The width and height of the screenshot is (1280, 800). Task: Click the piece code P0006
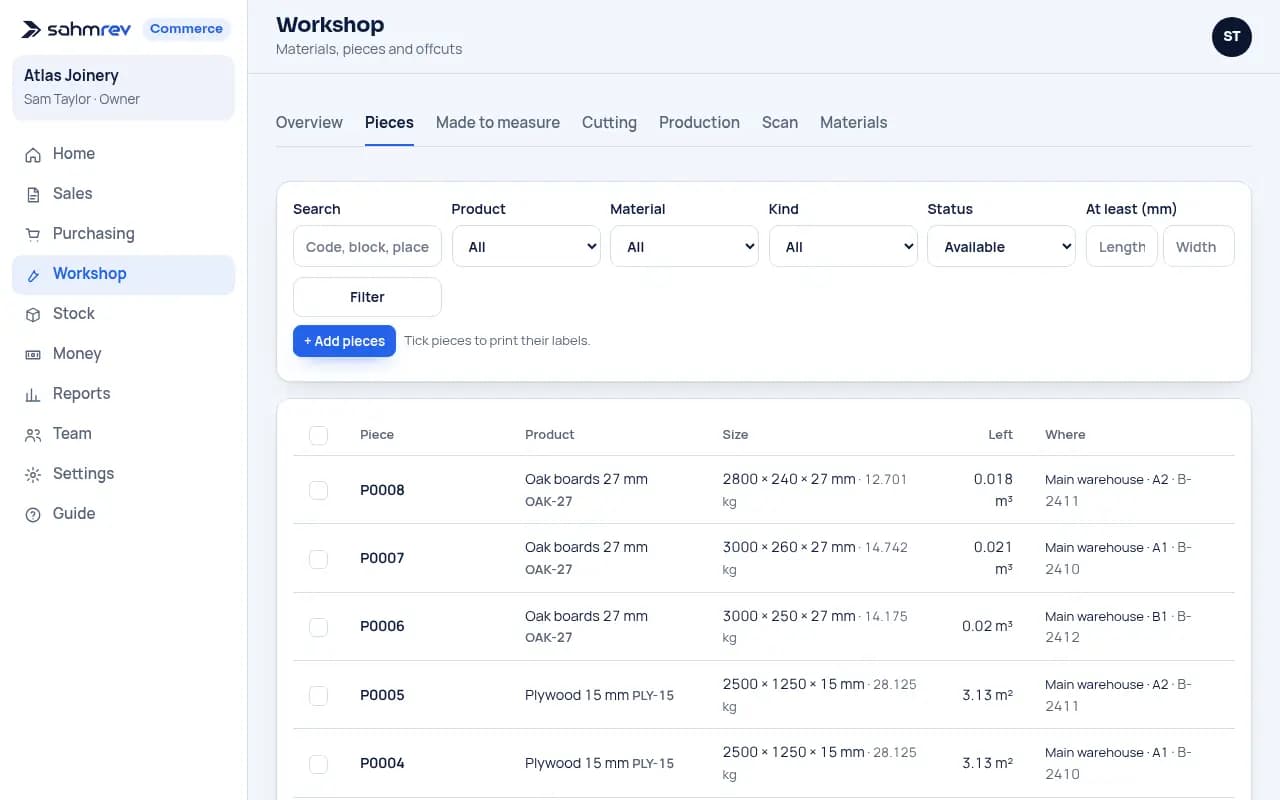[382, 626]
